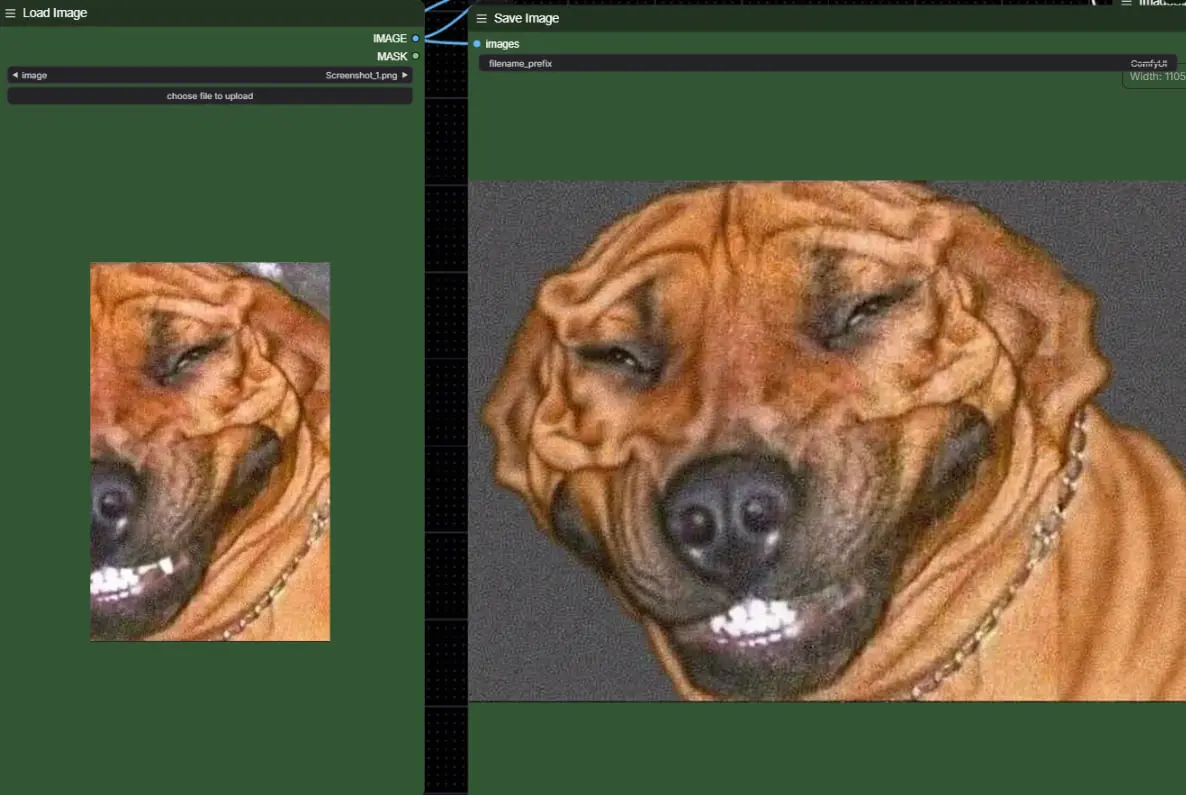Open the Save Image node menu icon
Screen dimensions: 1186x795
[481, 18]
